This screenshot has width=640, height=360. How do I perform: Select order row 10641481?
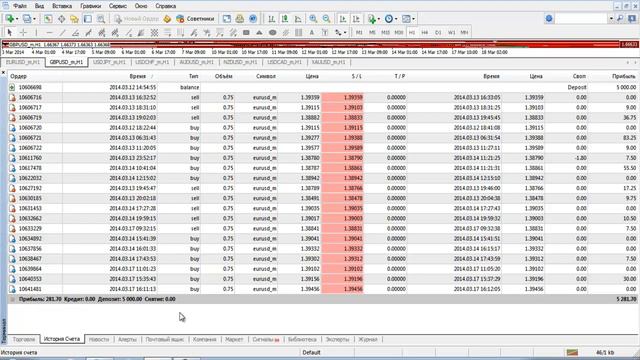(322, 289)
